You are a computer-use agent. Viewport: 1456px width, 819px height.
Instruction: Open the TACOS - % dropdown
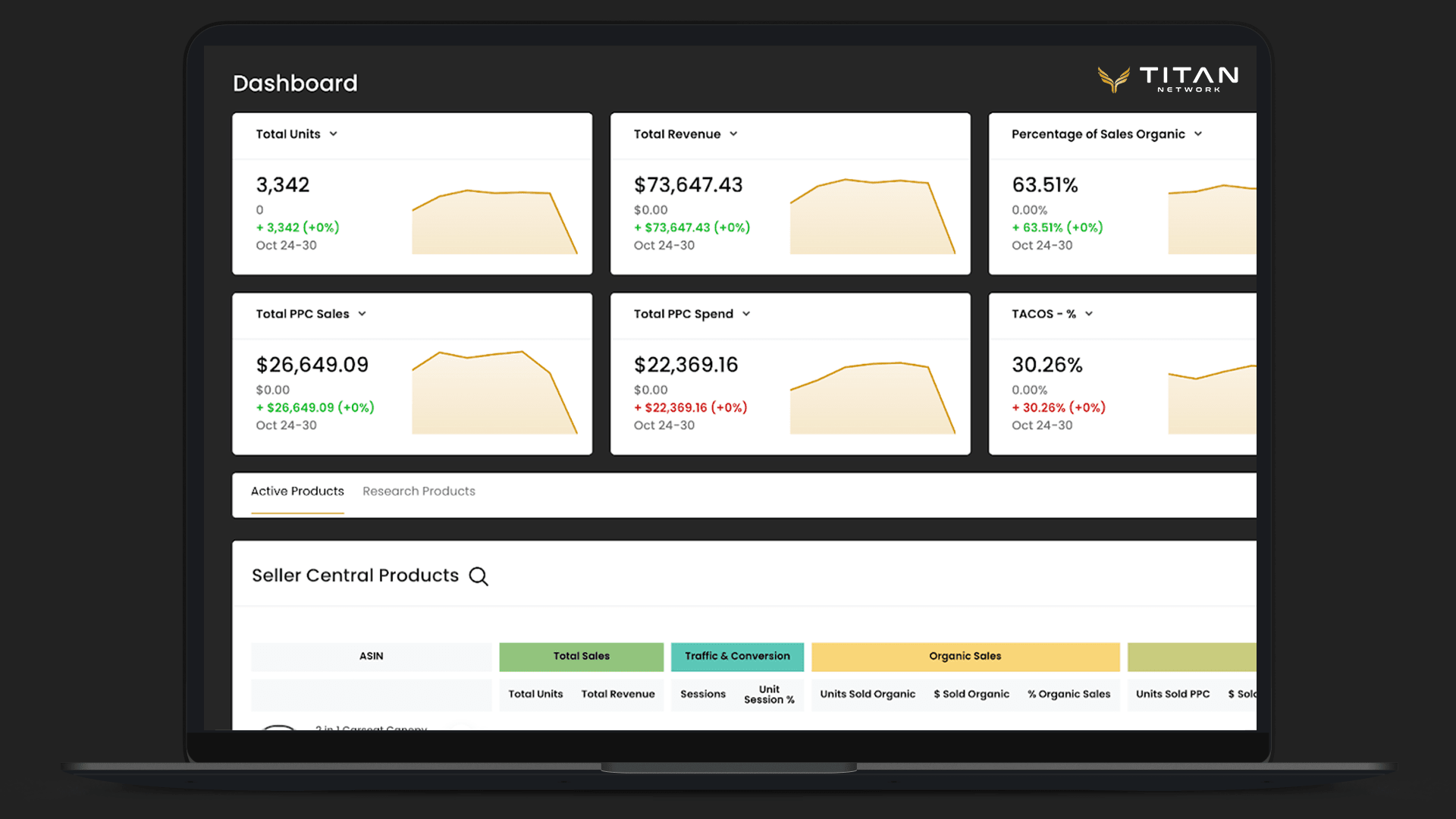[1089, 314]
